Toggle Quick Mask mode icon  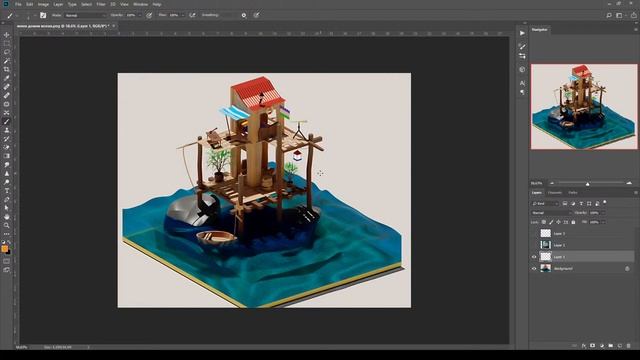point(7,261)
